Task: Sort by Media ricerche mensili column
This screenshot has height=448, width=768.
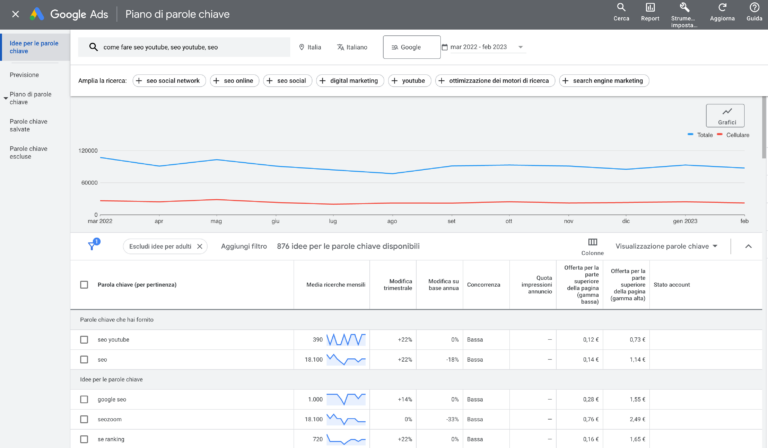Action: pos(336,284)
